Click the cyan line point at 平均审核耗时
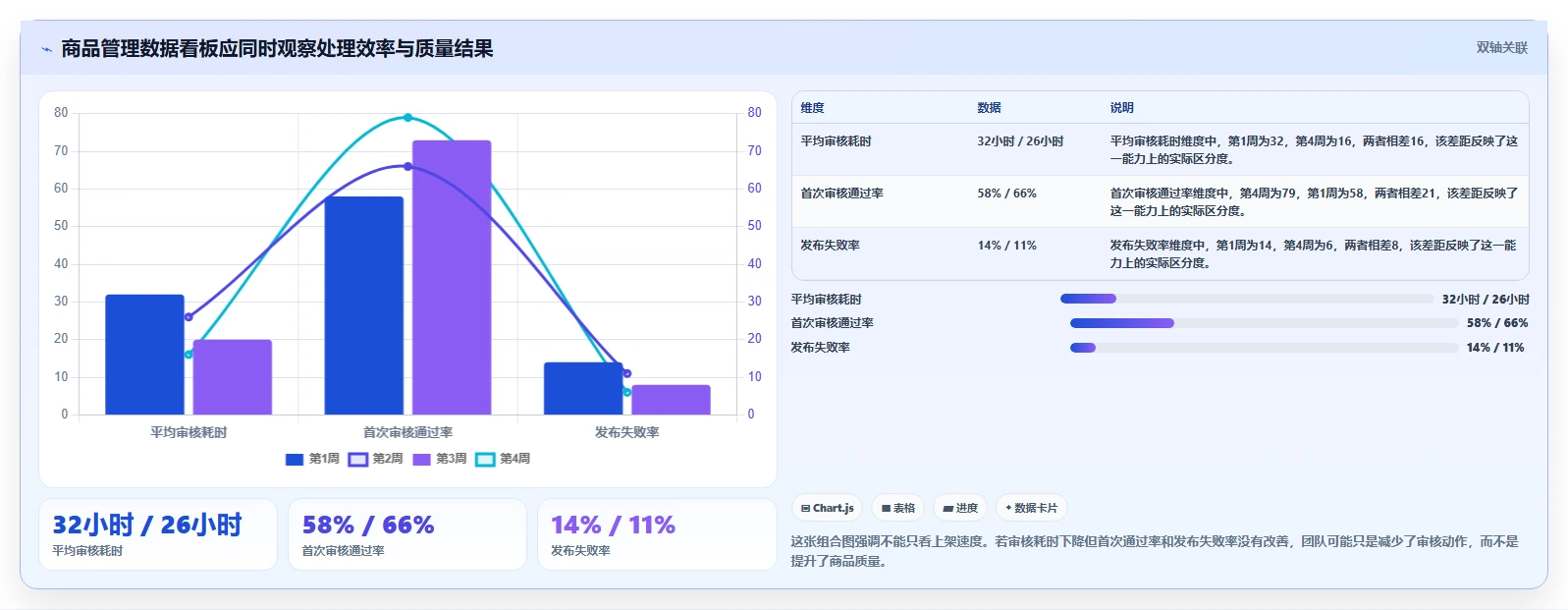 (189, 355)
